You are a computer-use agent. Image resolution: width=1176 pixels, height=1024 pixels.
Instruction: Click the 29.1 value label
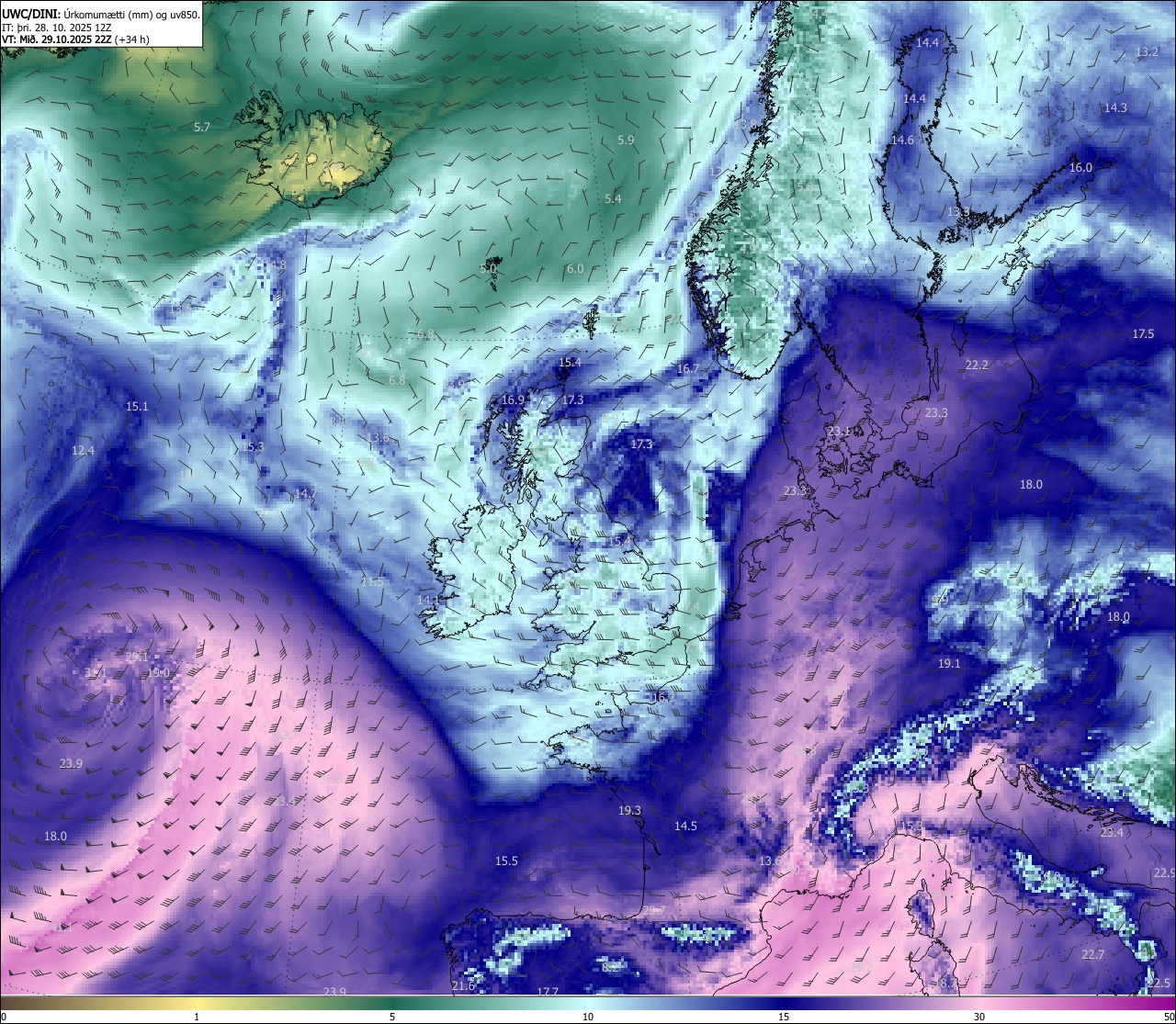tap(137, 658)
